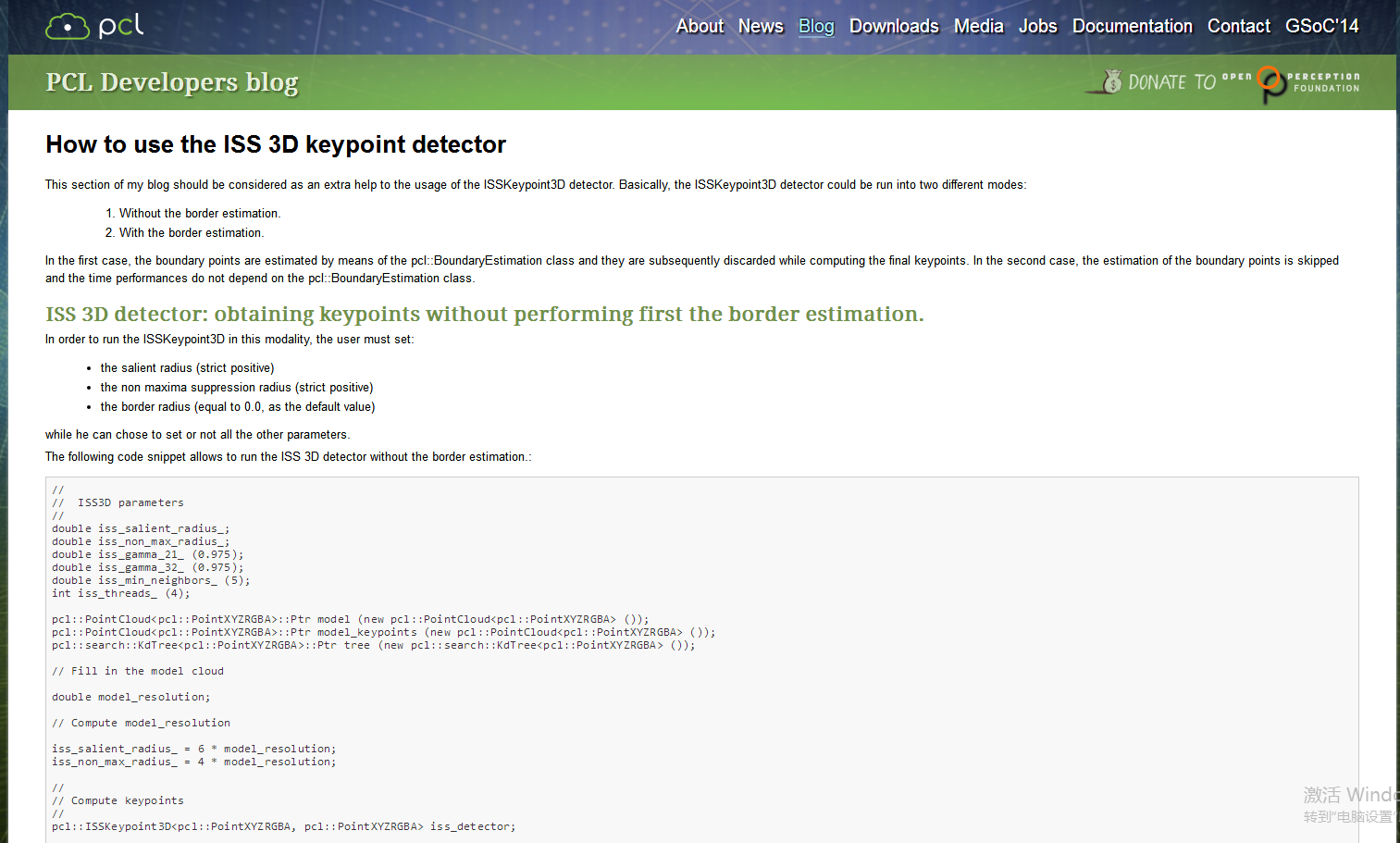The height and width of the screenshot is (843, 1400).
Task: Go to the Blog section
Action: (816, 27)
